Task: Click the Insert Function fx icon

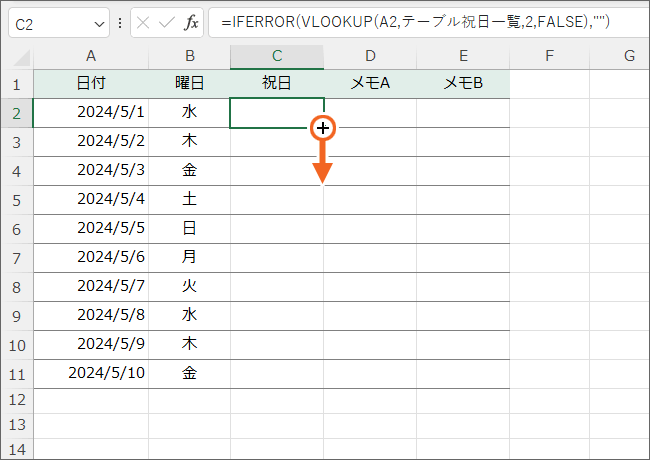Action: coord(191,22)
